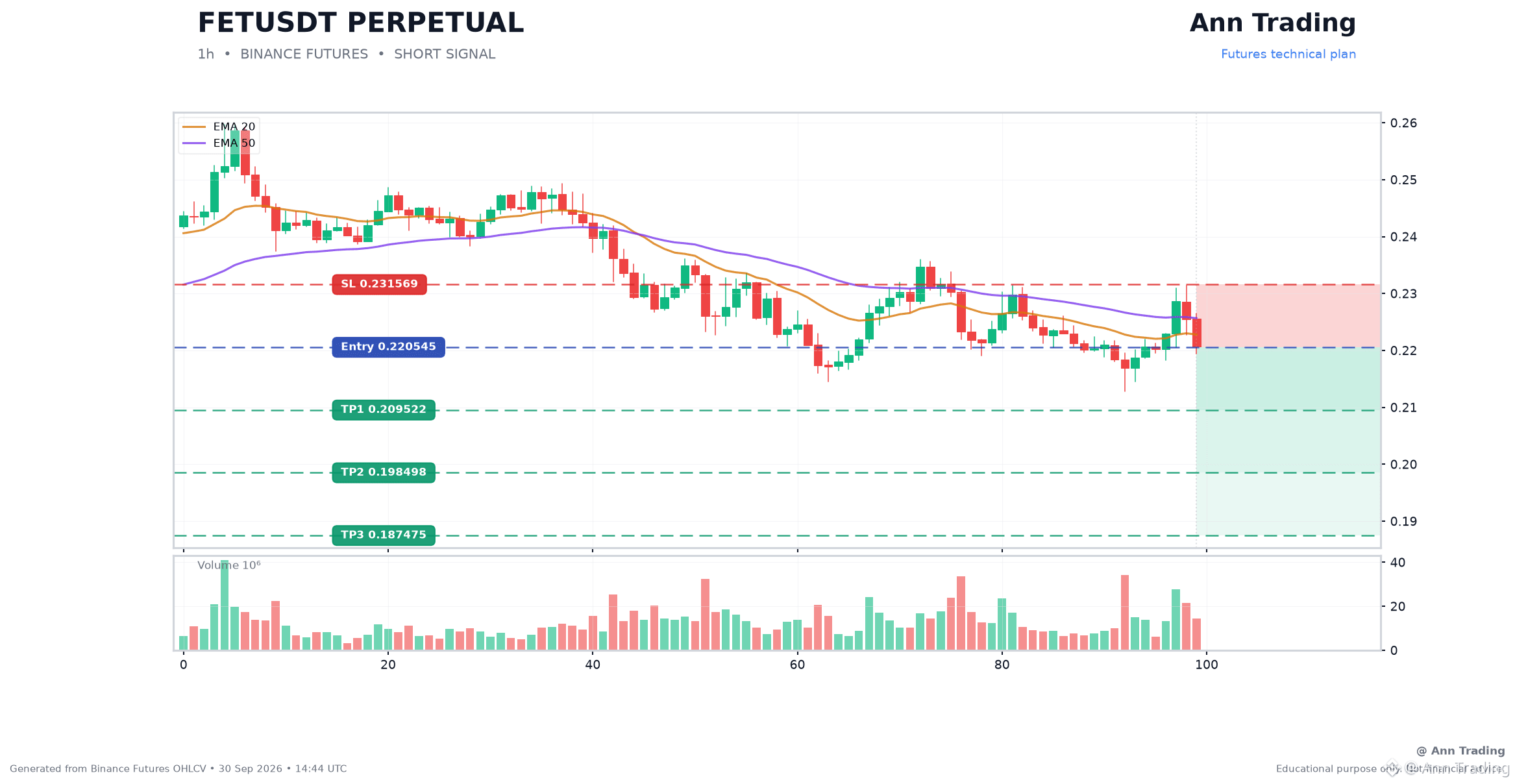The image size is (1515, 784).
Task: Open the Futures technical plan link
Action: [1288, 55]
